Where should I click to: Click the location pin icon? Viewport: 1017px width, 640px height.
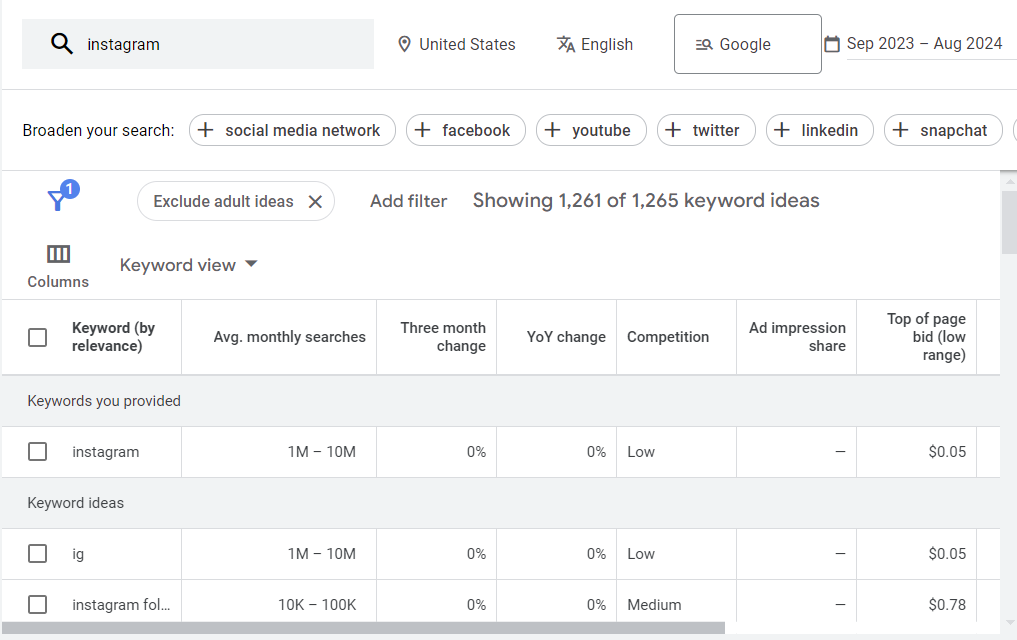tap(404, 44)
